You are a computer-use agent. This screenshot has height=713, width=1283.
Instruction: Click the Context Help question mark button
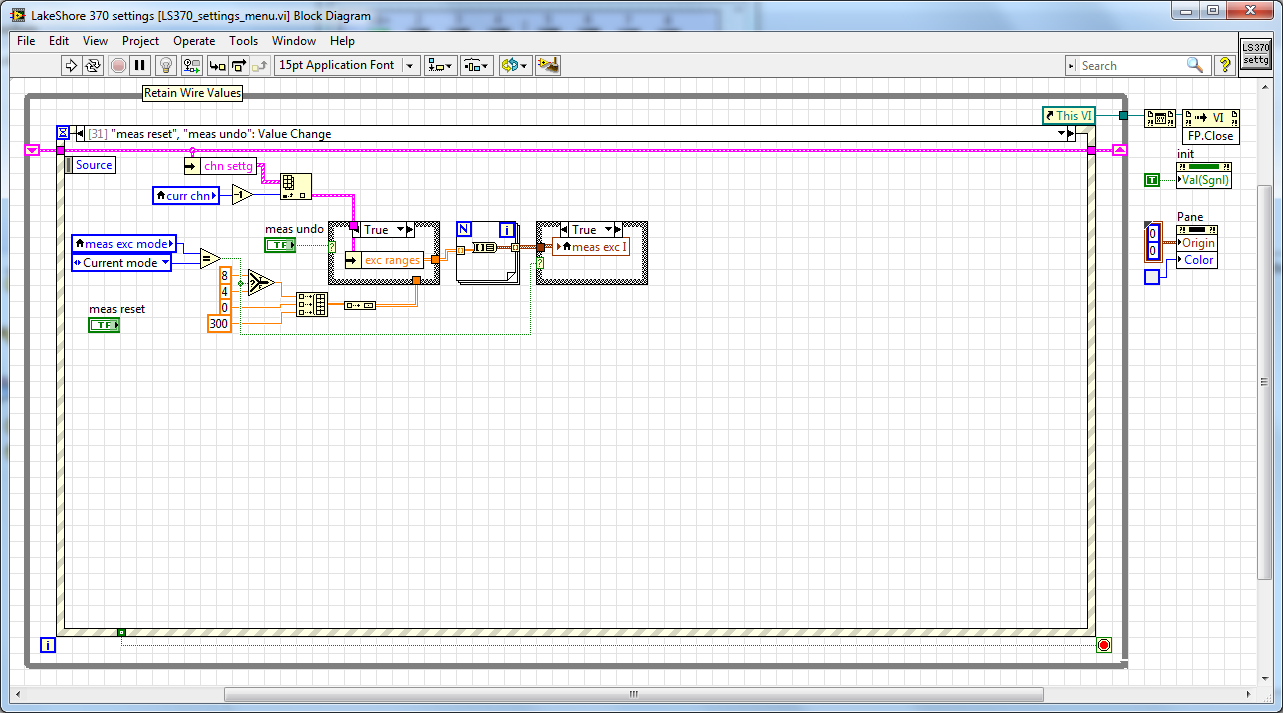point(1224,65)
